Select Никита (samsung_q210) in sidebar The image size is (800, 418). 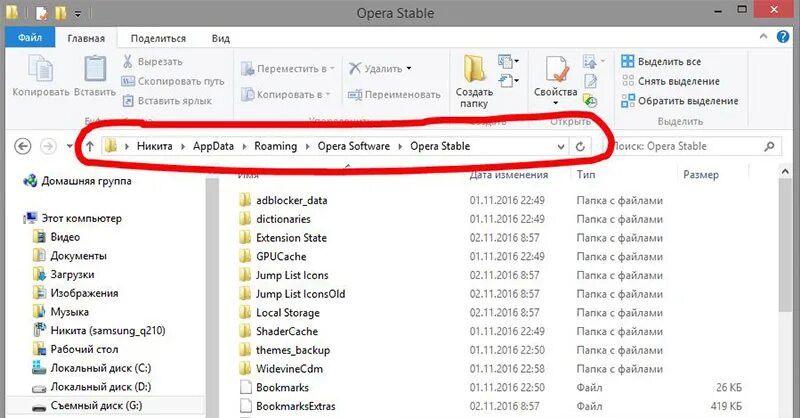(99, 331)
